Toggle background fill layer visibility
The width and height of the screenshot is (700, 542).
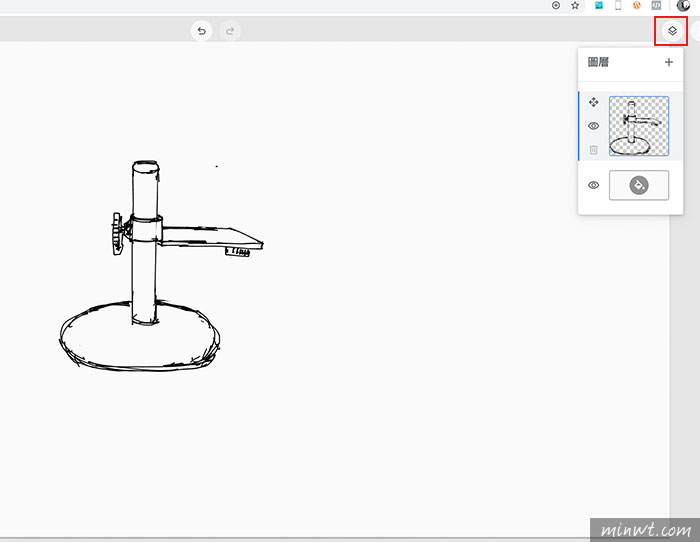[x=593, y=185]
